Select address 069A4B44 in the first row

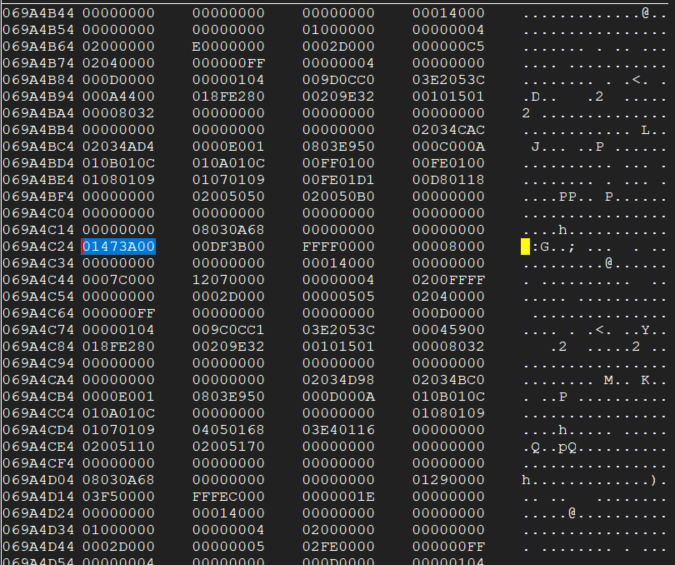tap(37, 13)
